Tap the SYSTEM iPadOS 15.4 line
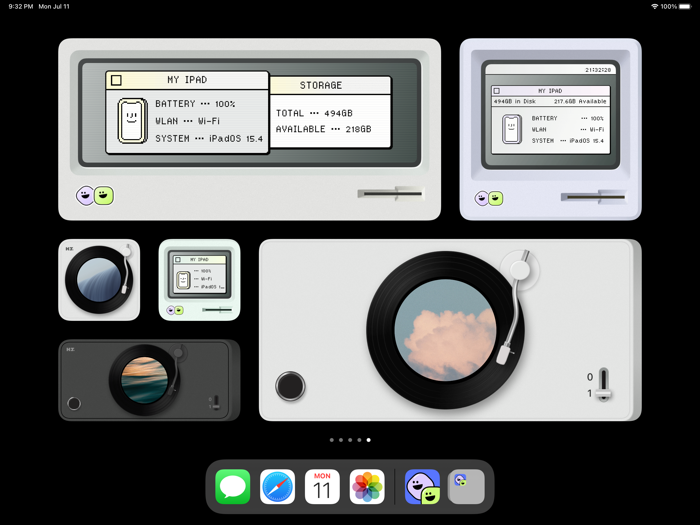The image size is (700, 525). tap(208, 138)
